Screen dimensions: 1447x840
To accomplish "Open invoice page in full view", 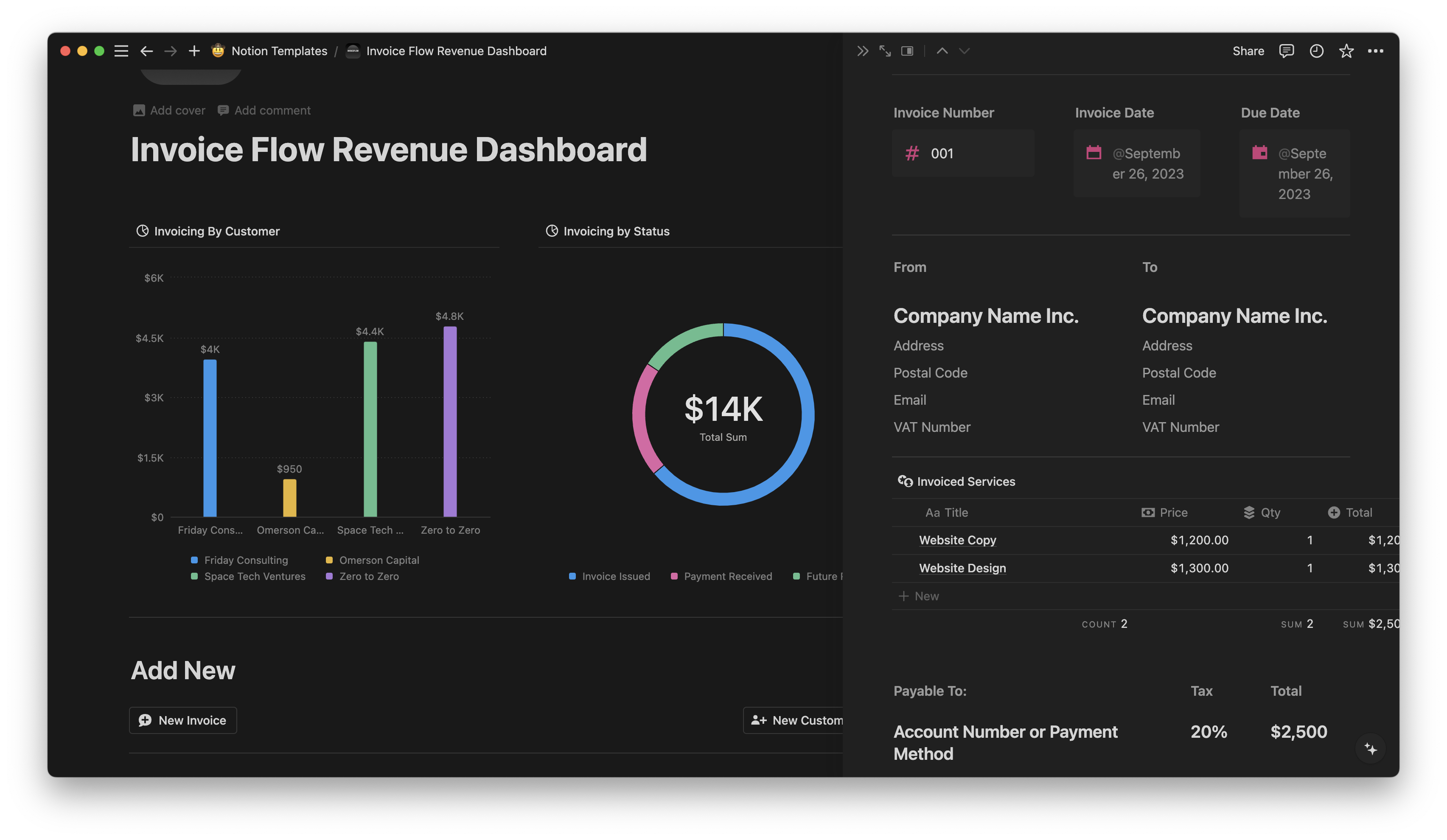I will tap(885, 51).
